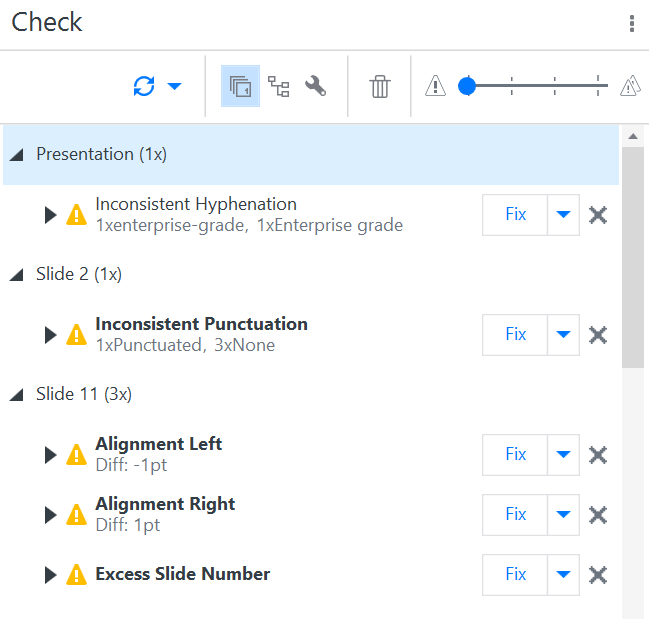This screenshot has width=649, height=619.
Task: Fix the Inconsistent Hyphenation issue
Action: coord(515,215)
